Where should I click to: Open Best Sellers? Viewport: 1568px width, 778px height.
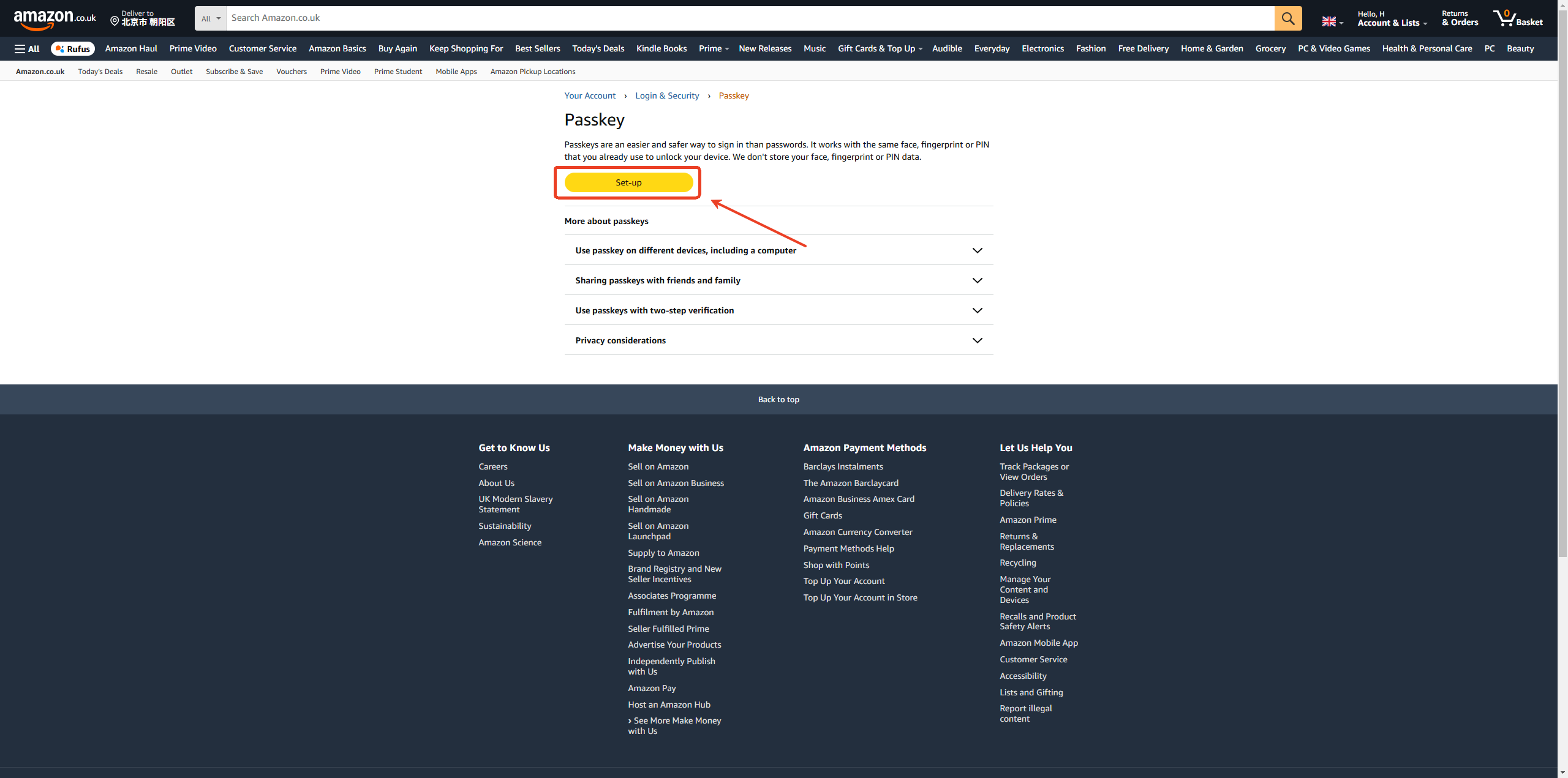(x=538, y=49)
